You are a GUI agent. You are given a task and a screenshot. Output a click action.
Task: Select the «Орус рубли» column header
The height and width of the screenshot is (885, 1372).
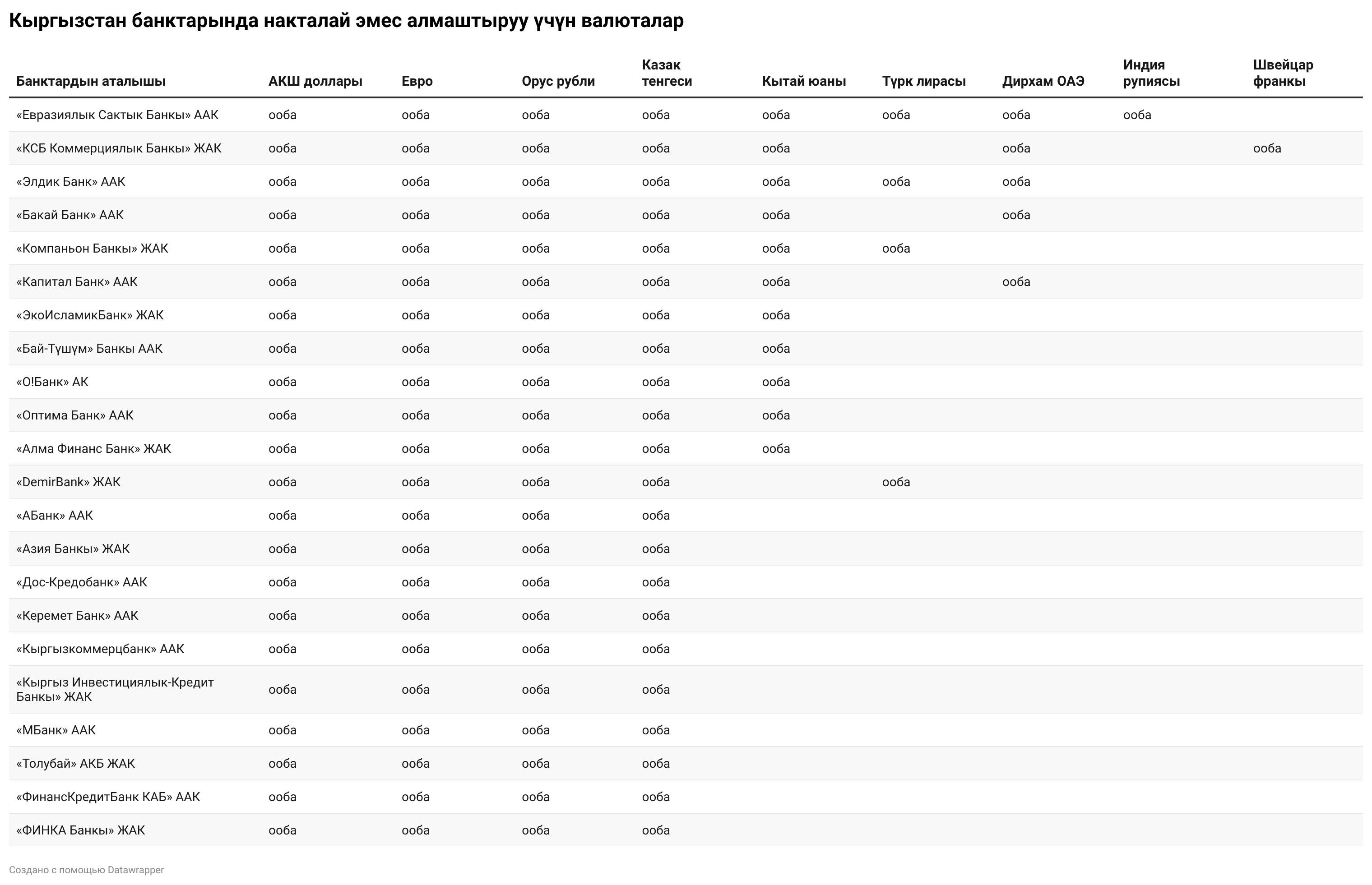[558, 81]
